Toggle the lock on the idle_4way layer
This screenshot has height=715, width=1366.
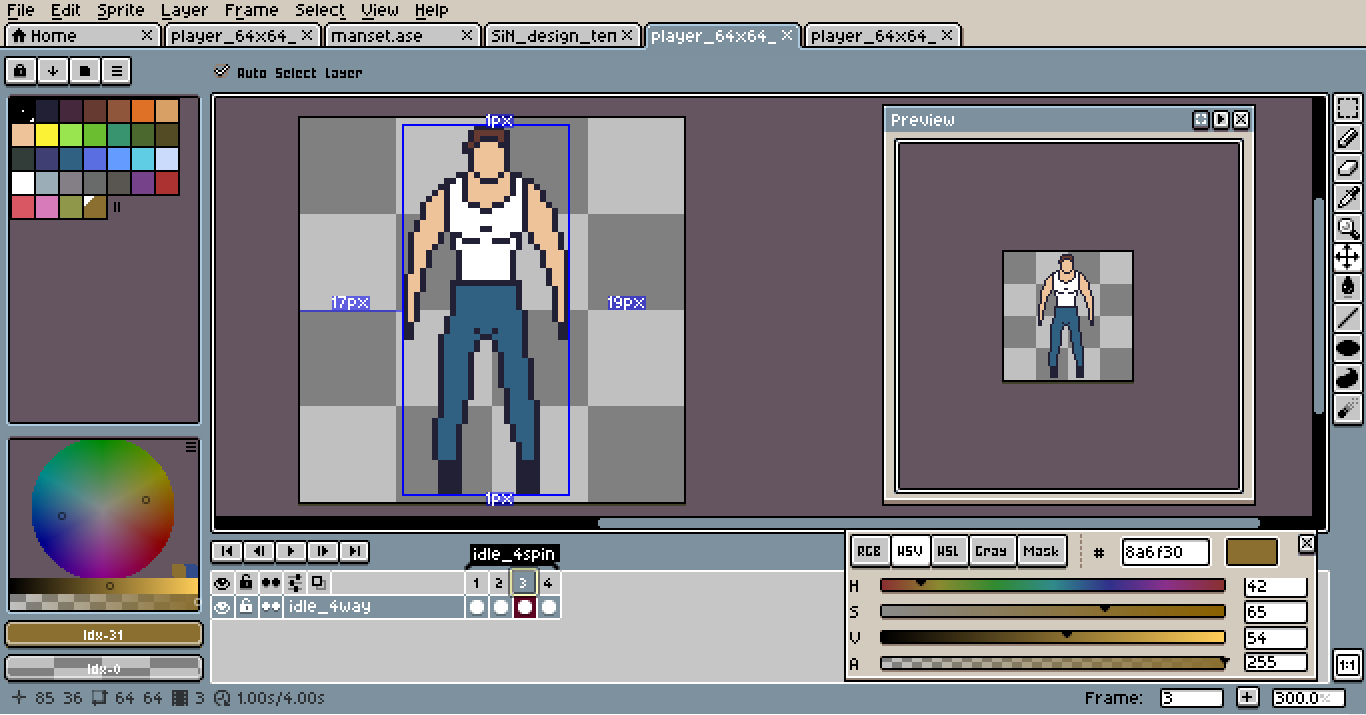tap(246, 607)
